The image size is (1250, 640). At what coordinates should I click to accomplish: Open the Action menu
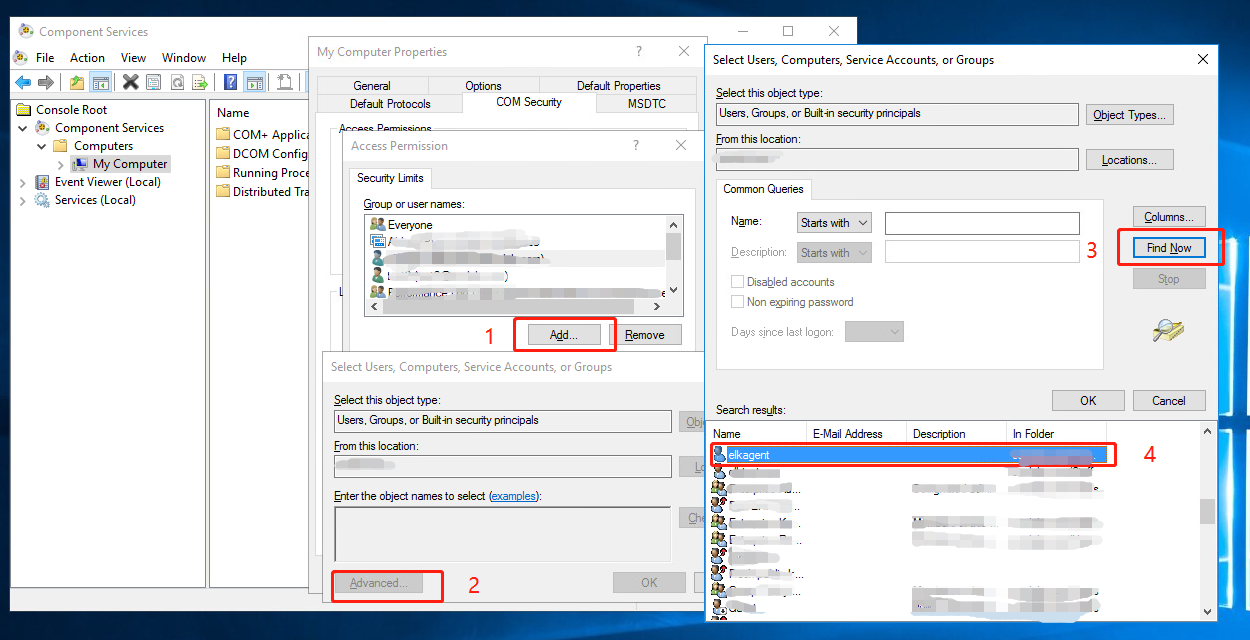click(87, 57)
